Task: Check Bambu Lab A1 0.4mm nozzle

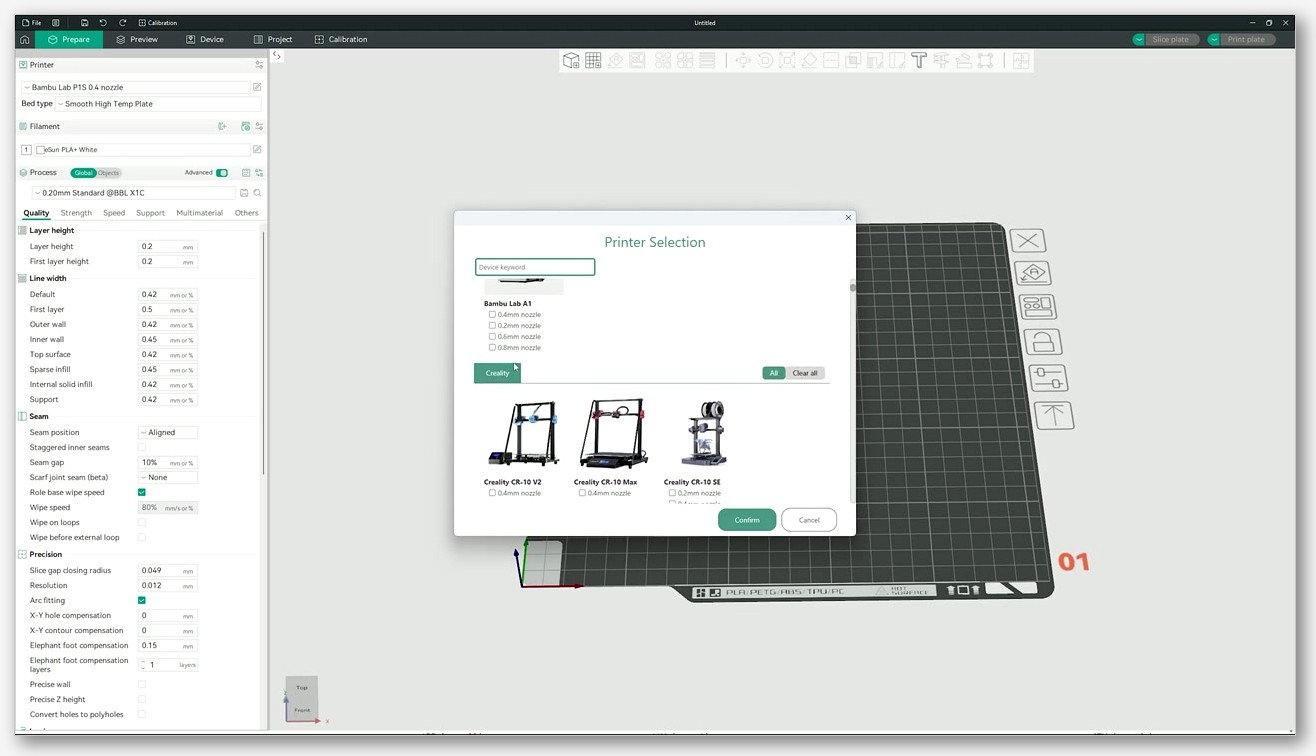Action: [x=492, y=314]
